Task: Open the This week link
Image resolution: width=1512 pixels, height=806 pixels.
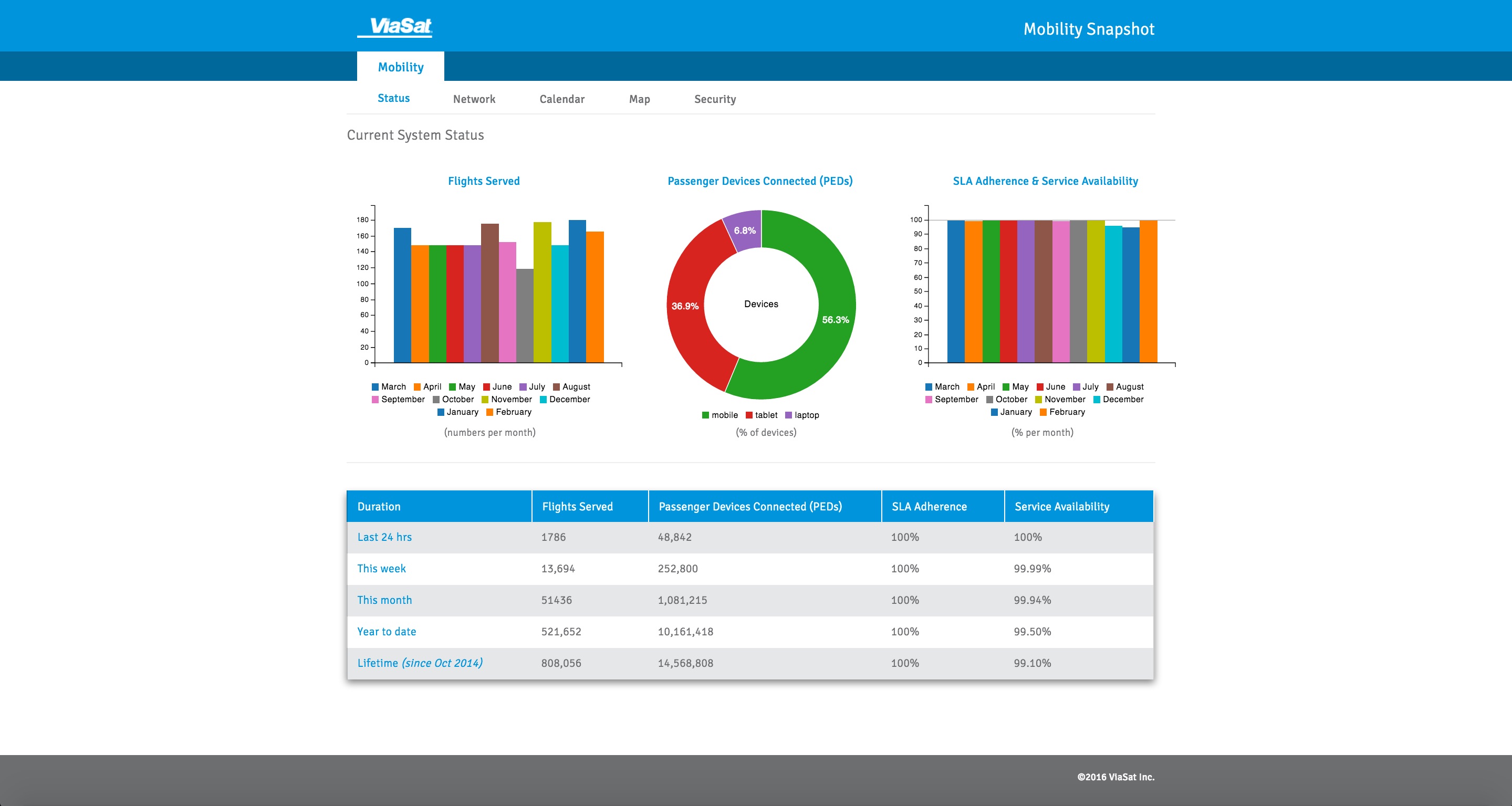Action: [381, 569]
